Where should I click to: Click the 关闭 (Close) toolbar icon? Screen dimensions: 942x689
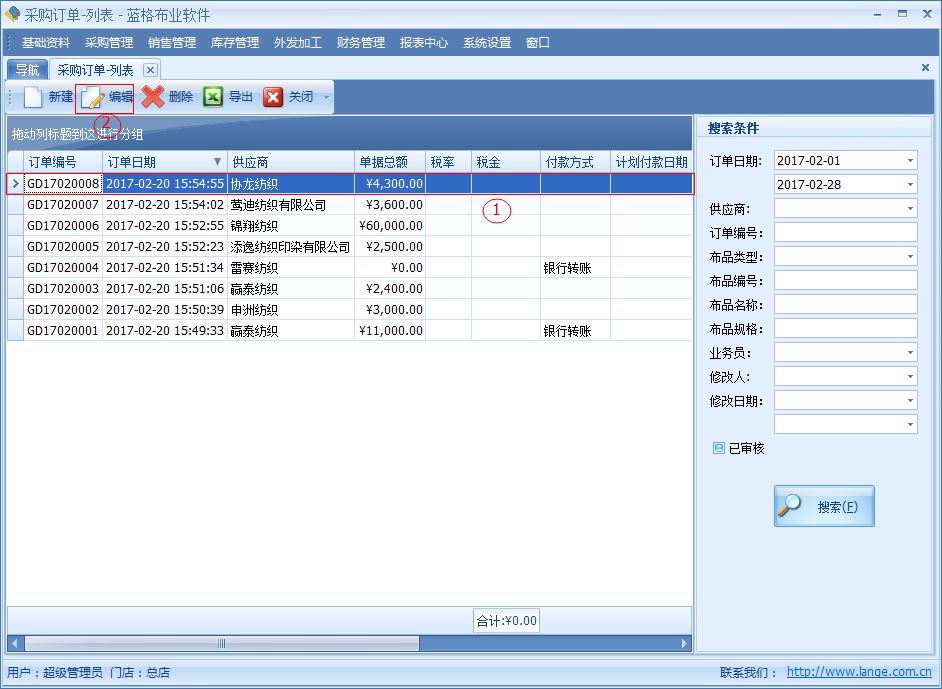[273, 97]
